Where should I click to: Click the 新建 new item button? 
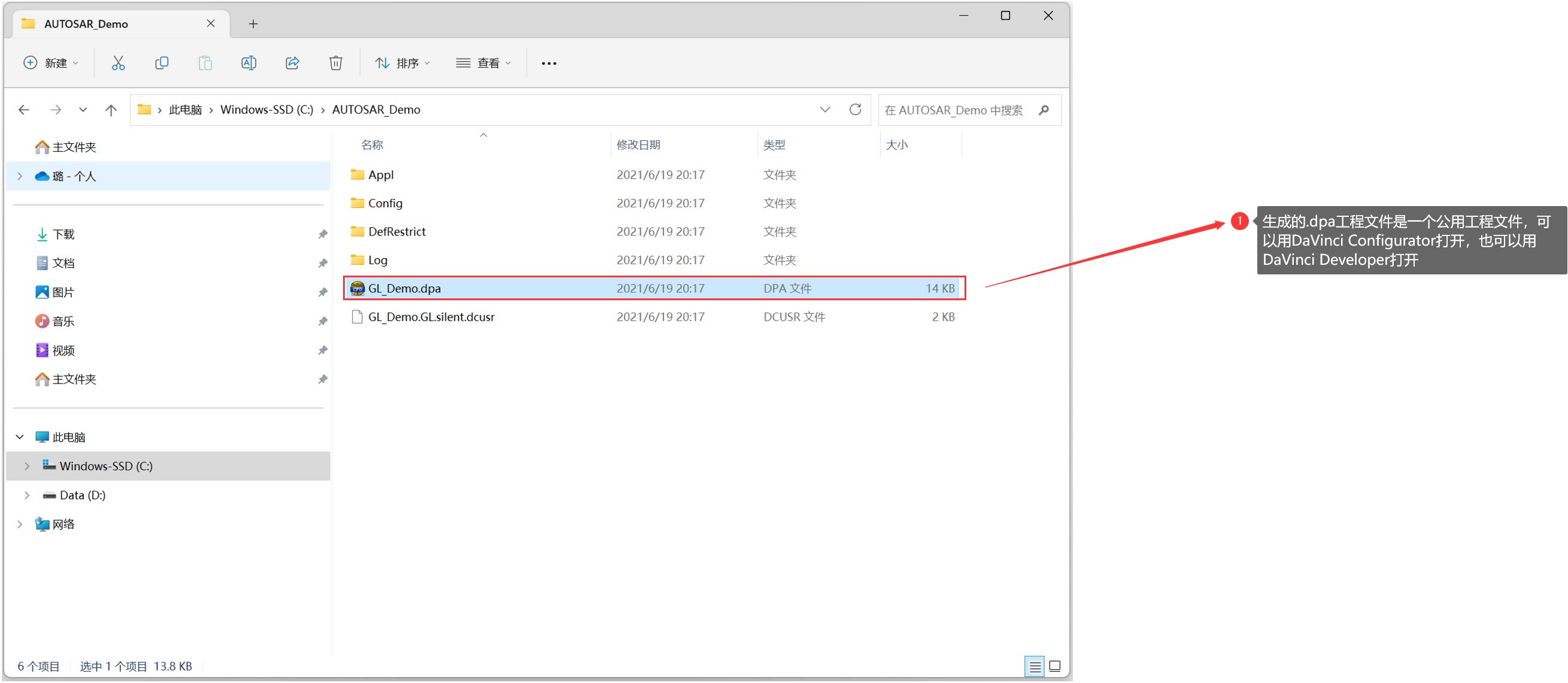(x=51, y=63)
